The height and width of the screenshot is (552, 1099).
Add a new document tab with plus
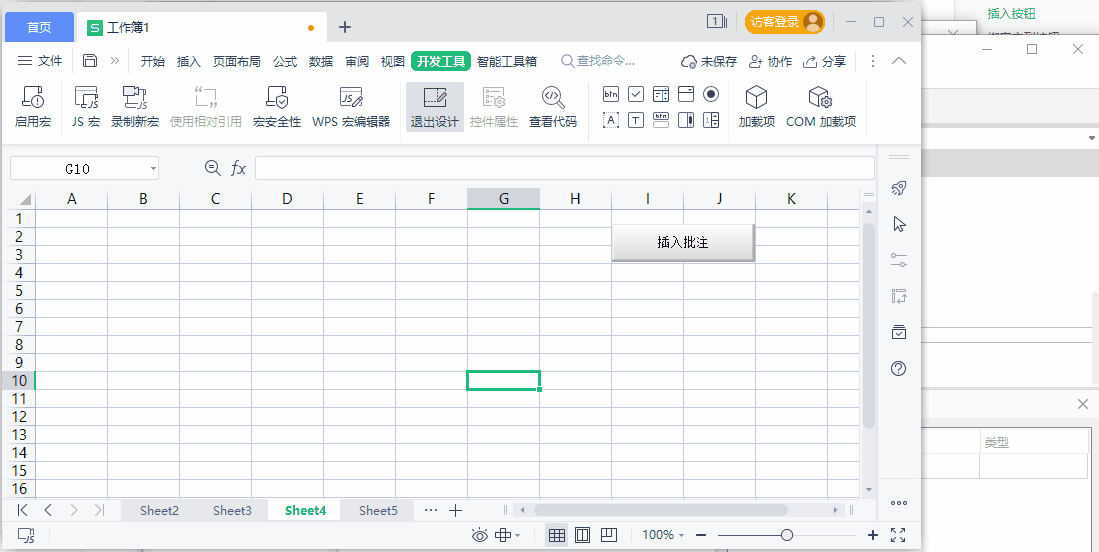[345, 27]
